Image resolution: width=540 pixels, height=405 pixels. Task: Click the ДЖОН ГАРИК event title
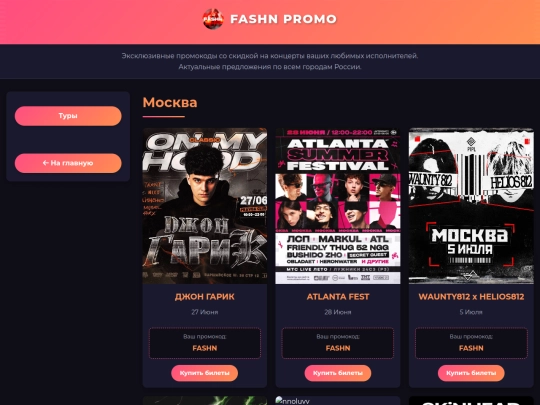[205, 297]
